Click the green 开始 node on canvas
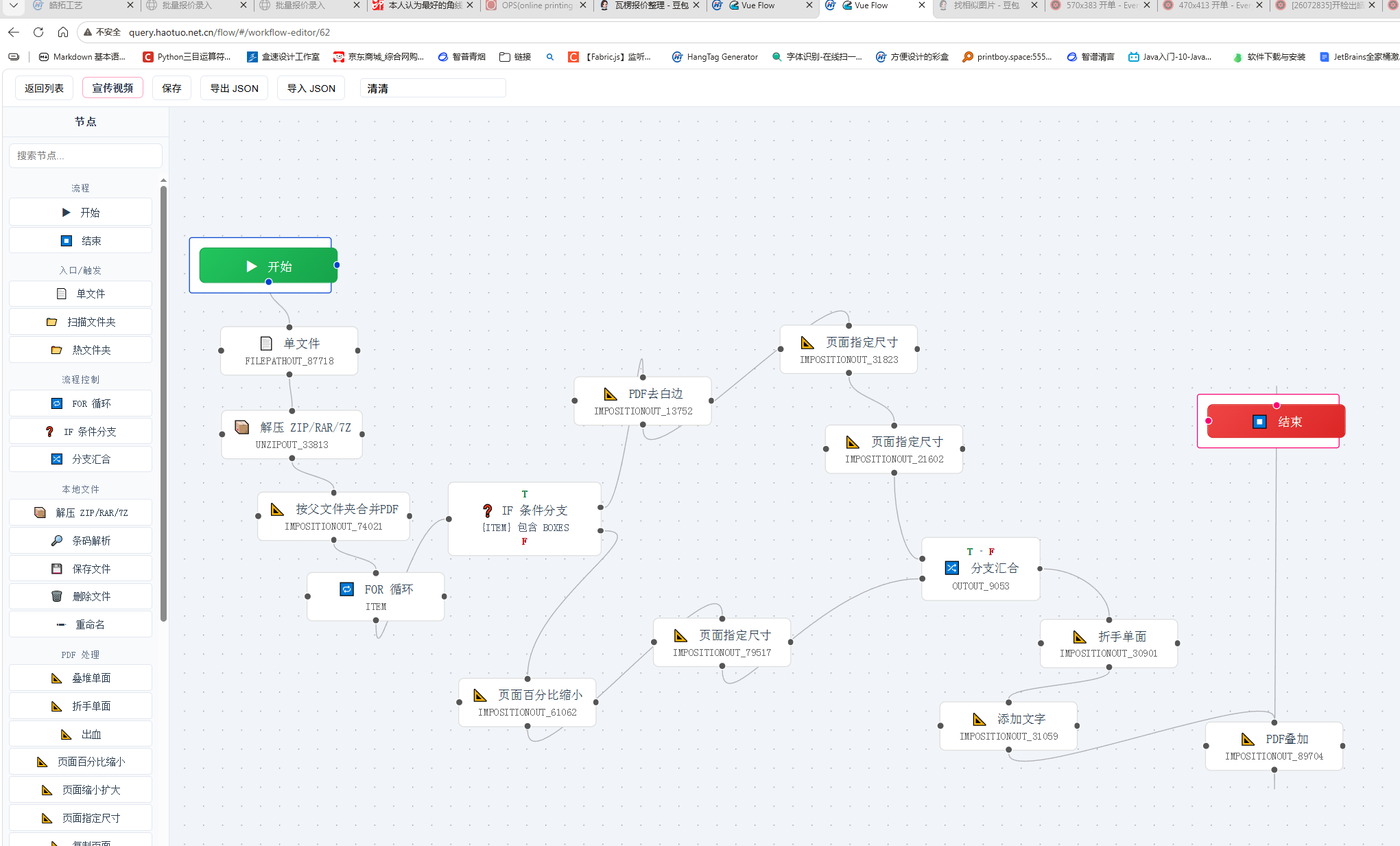This screenshot has height=846, width=1400. point(268,266)
